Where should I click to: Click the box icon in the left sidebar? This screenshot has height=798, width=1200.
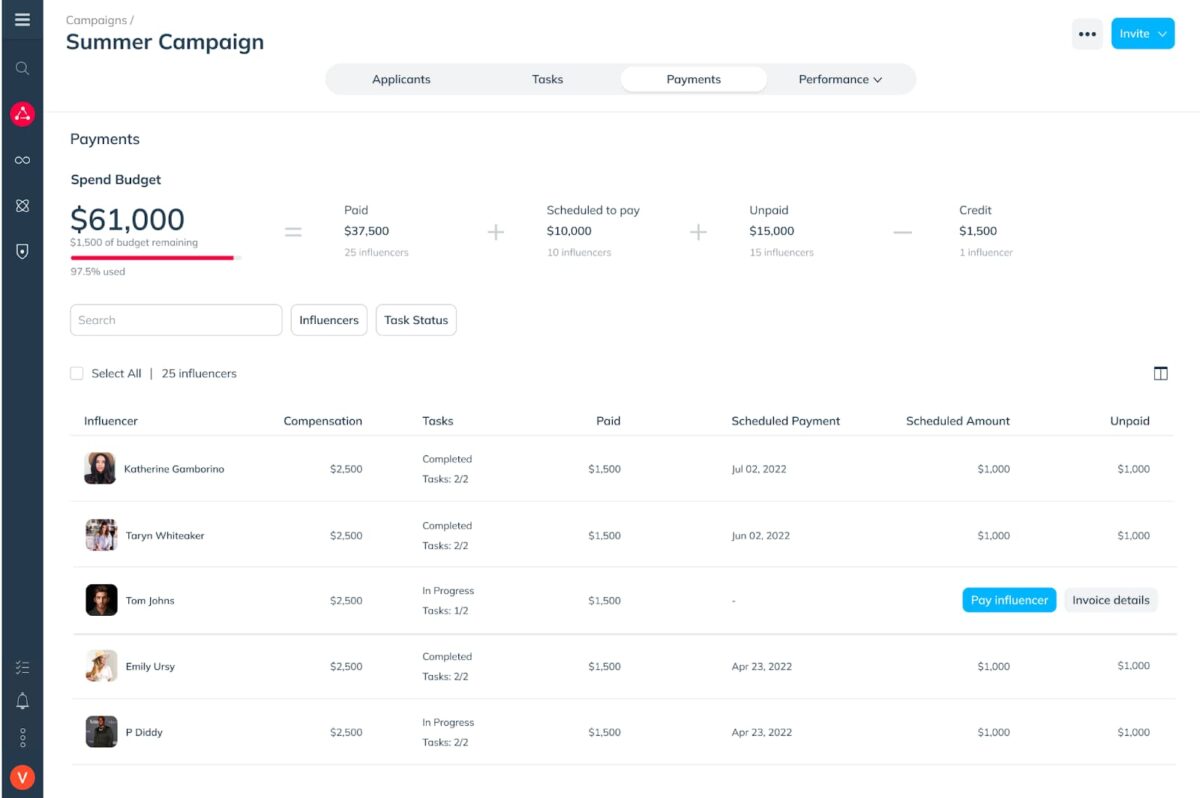22,205
